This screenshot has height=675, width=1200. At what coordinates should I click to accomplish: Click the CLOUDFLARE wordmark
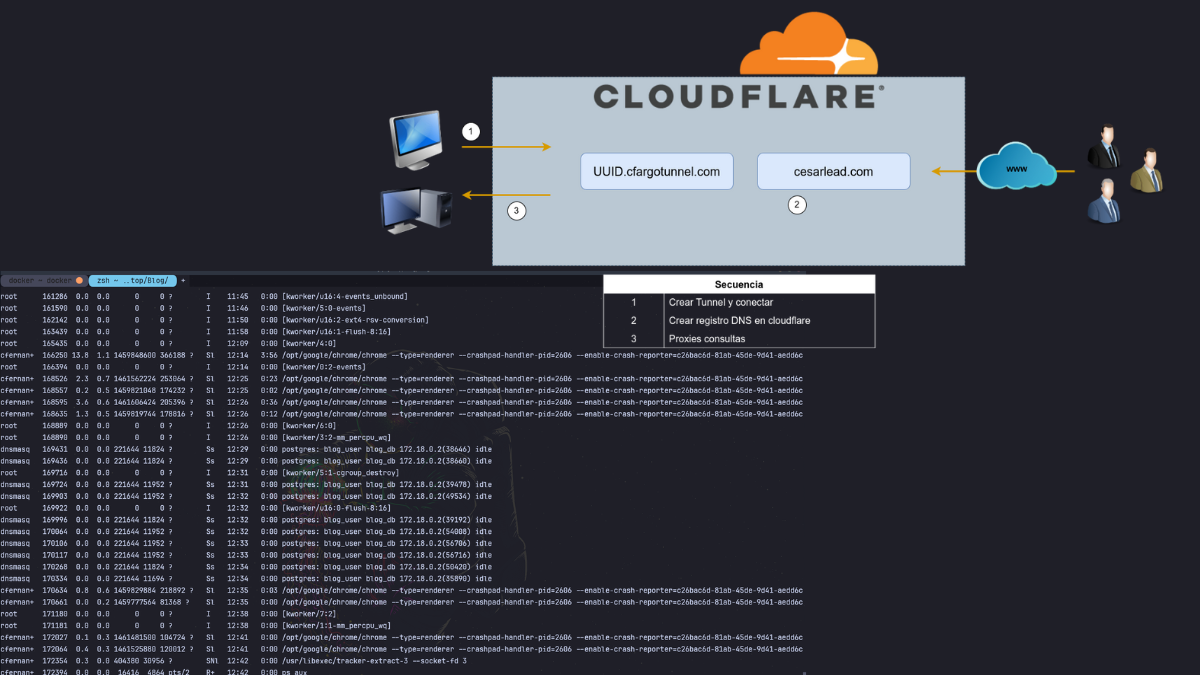pyautogui.click(x=739, y=97)
